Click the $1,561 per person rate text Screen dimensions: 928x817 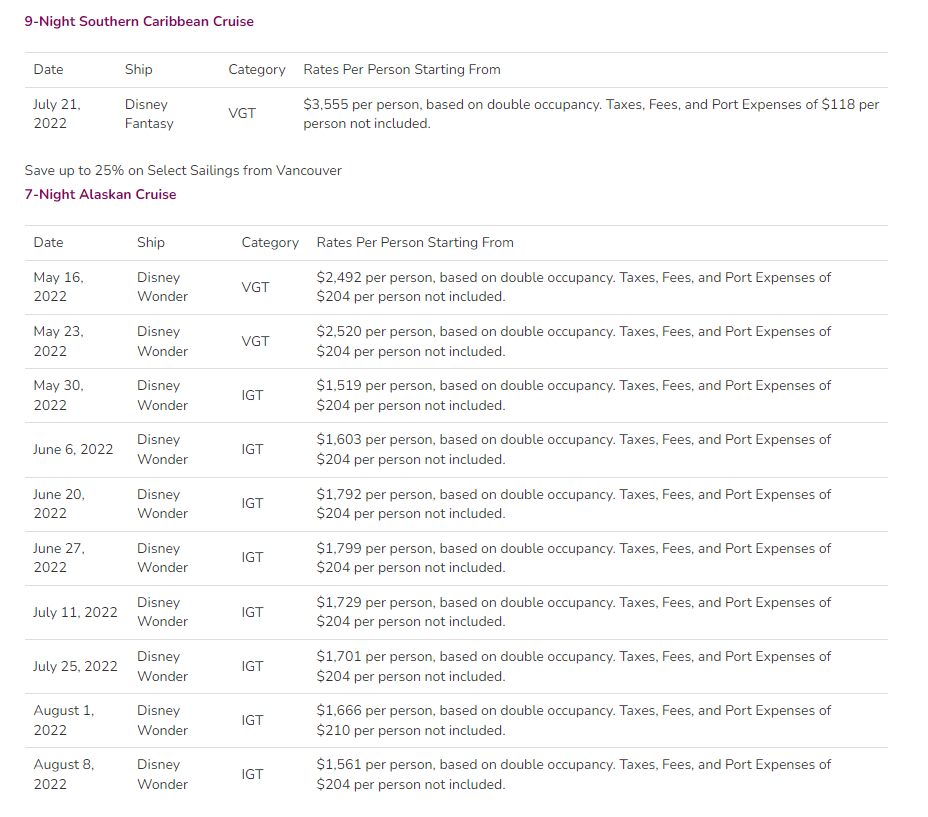pos(573,774)
